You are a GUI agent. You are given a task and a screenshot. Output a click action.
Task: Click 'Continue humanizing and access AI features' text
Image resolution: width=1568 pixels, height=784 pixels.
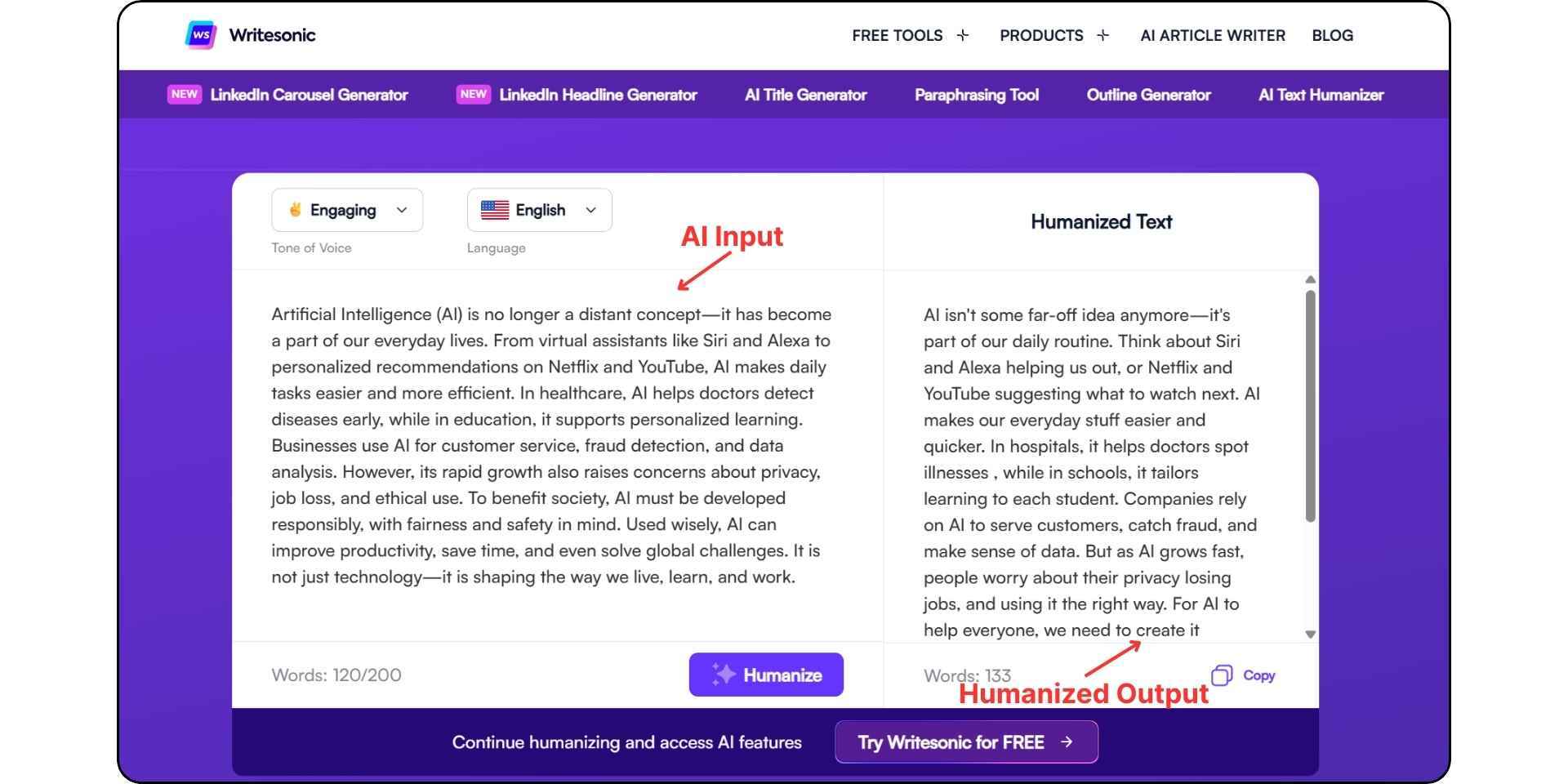point(627,742)
